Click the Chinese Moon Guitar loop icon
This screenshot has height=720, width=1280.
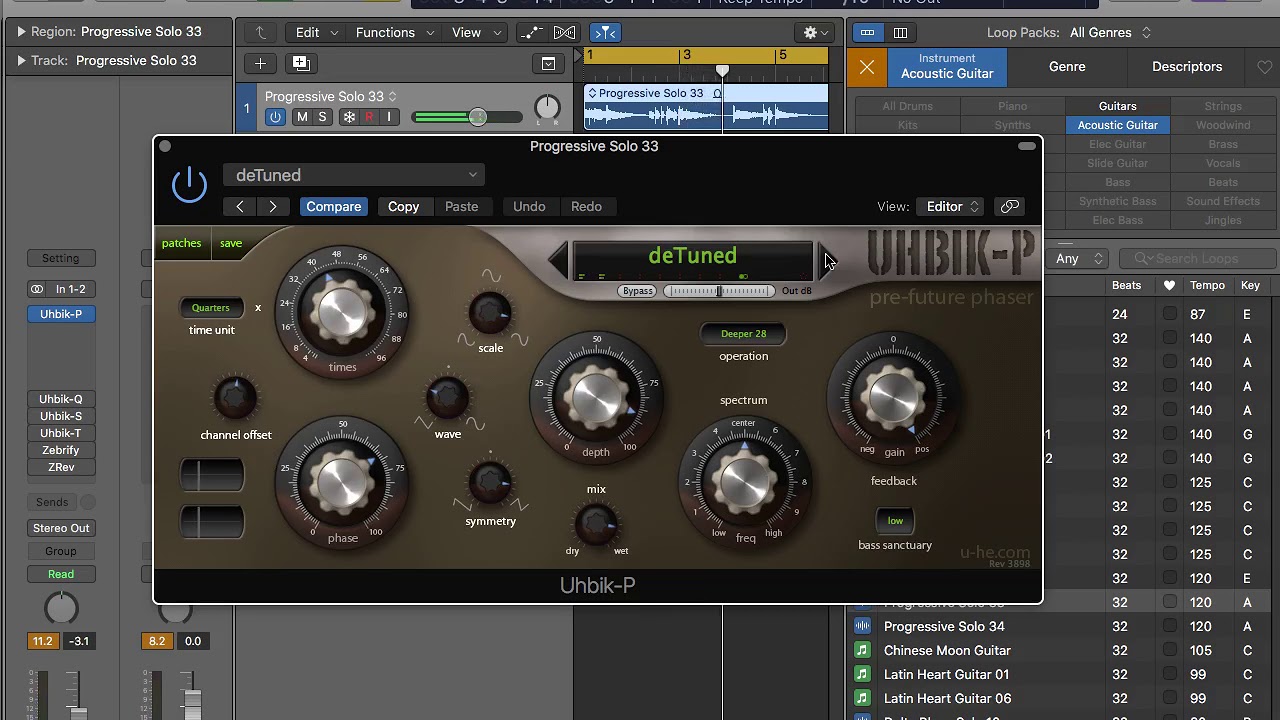pos(862,650)
